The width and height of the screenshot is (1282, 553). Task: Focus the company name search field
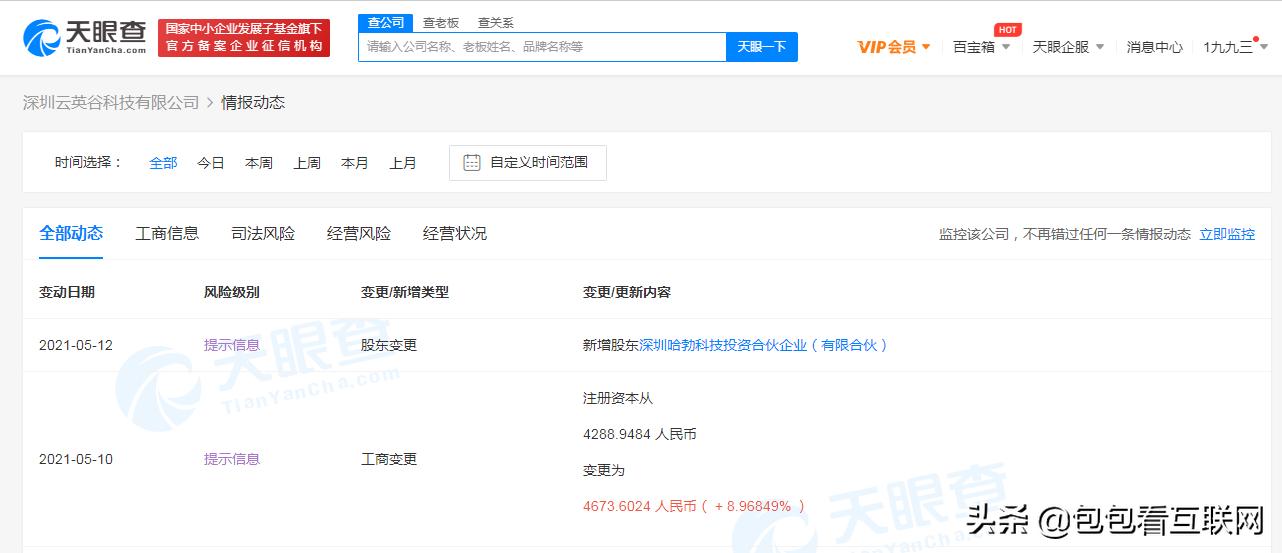click(x=542, y=47)
